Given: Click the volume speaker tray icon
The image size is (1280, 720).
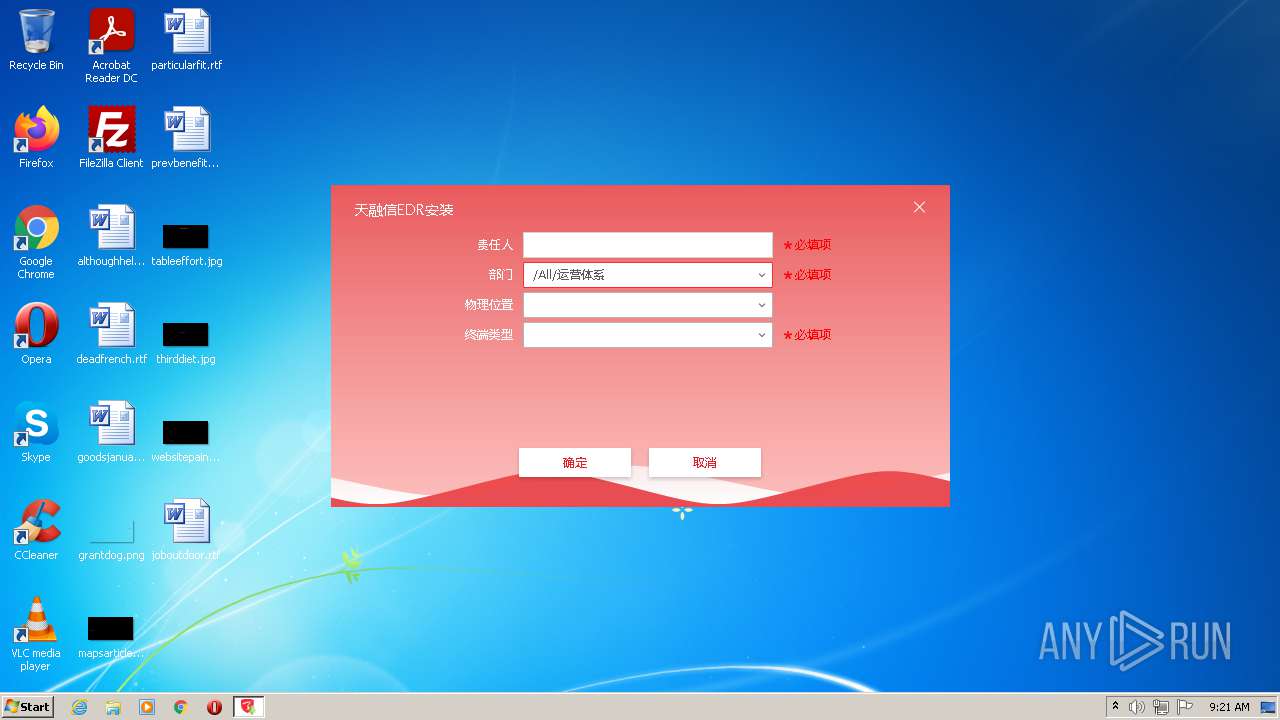Looking at the screenshot, I should tap(1137, 707).
